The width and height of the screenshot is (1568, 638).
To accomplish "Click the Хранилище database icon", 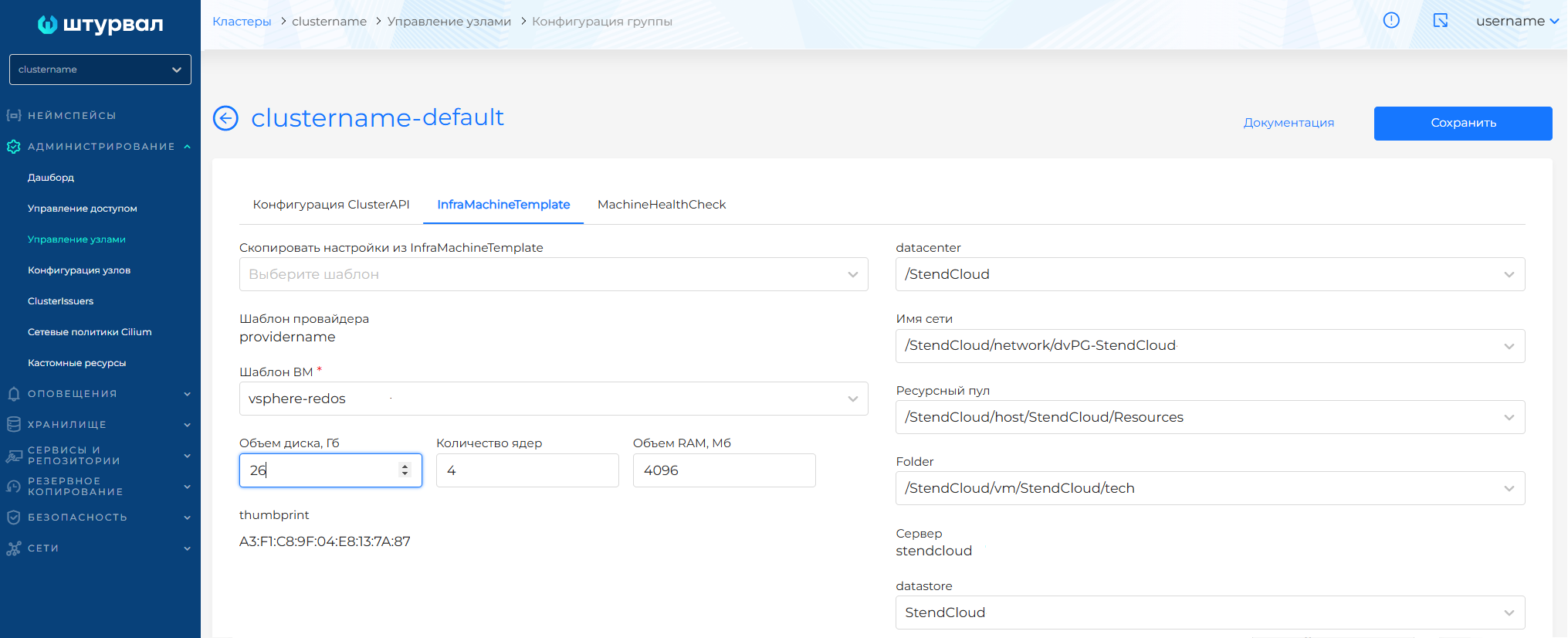I will [13, 425].
